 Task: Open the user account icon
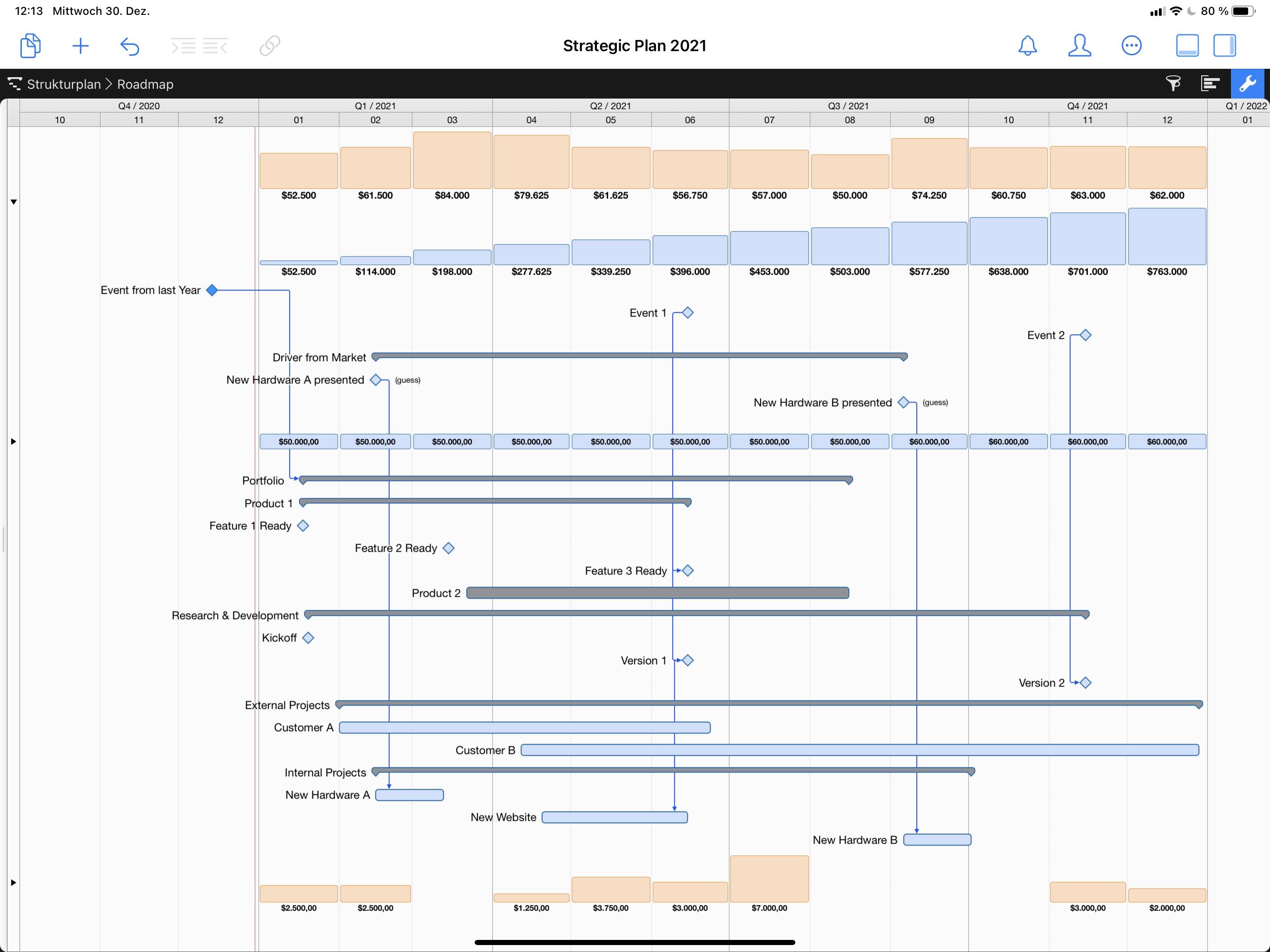[1079, 46]
